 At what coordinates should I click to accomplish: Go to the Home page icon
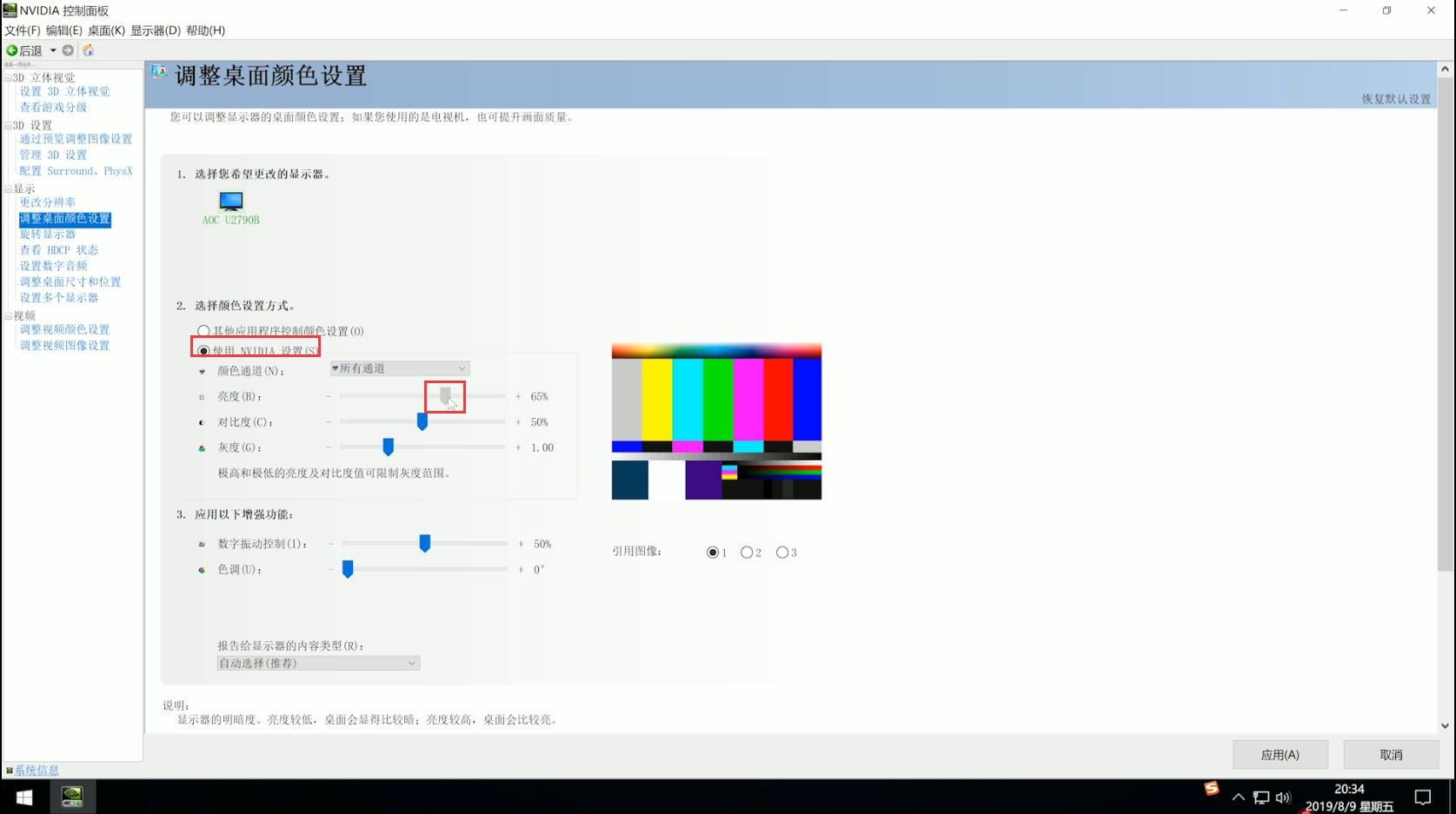88,50
